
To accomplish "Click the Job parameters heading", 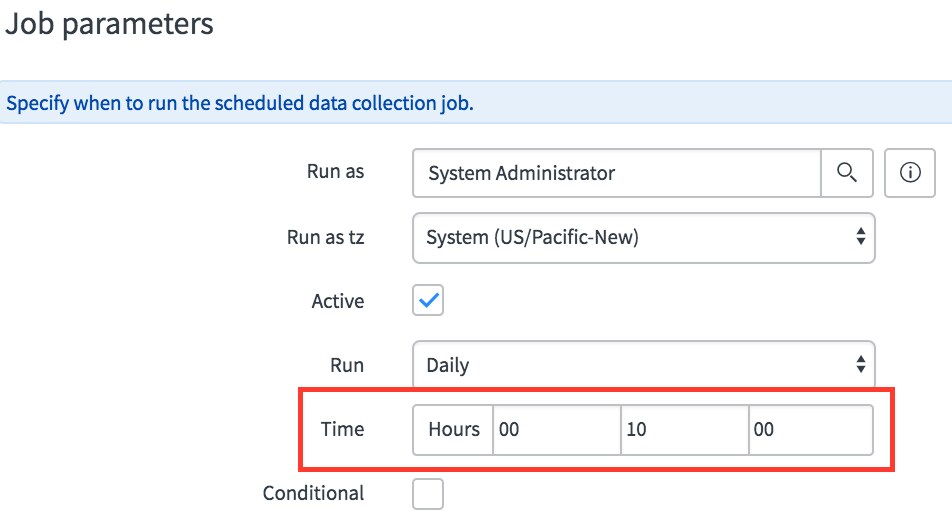I will pos(109,24).
